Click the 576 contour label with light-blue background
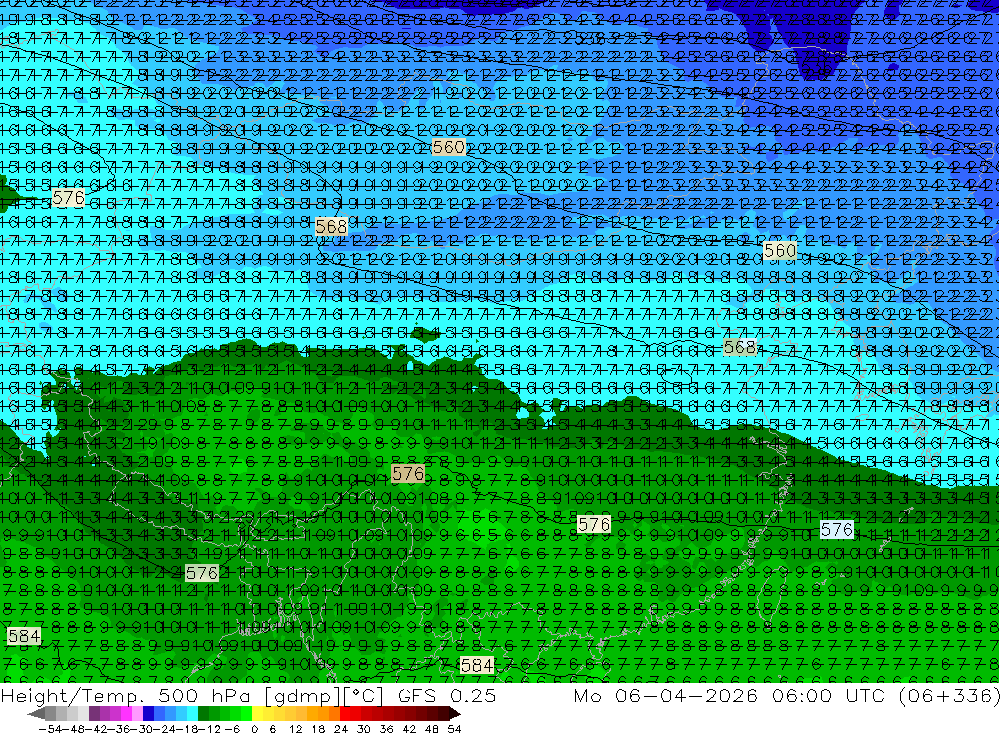1000x733 pixels. 837,529
